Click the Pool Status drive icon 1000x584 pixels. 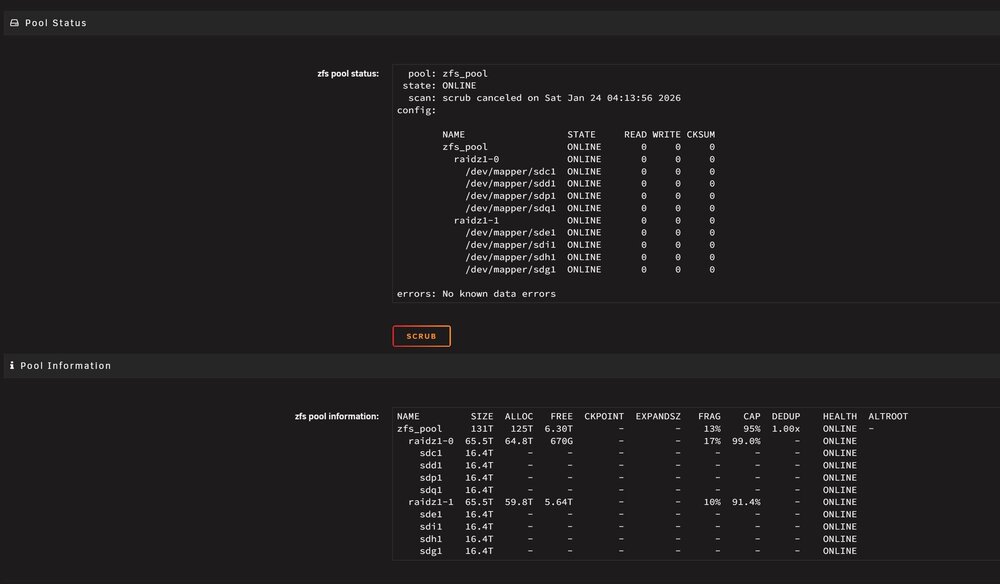point(14,23)
